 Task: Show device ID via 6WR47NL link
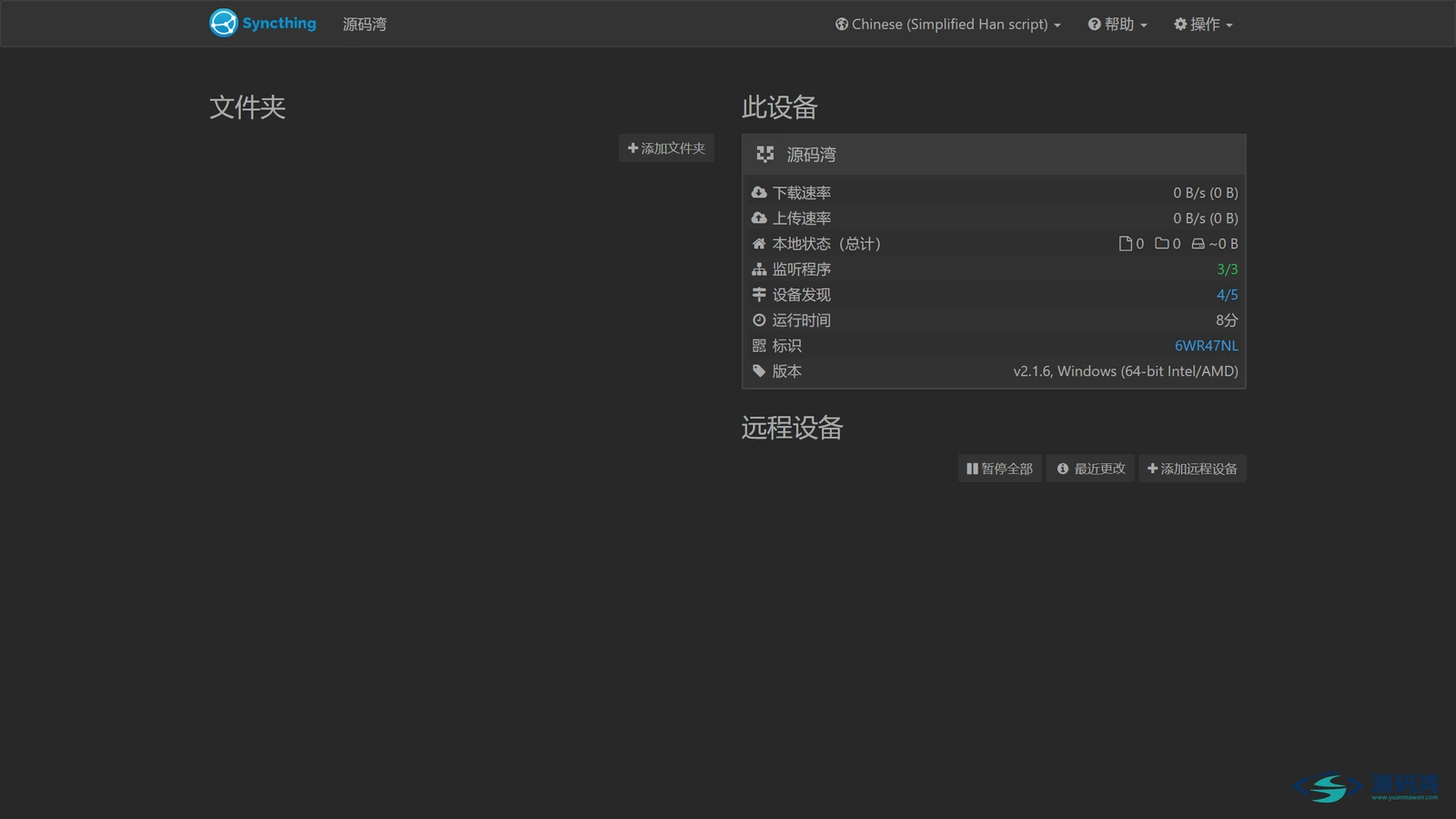click(x=1206, y=346)
